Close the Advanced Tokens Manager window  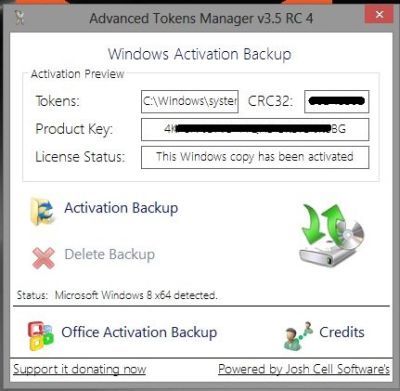coord(379,15)
